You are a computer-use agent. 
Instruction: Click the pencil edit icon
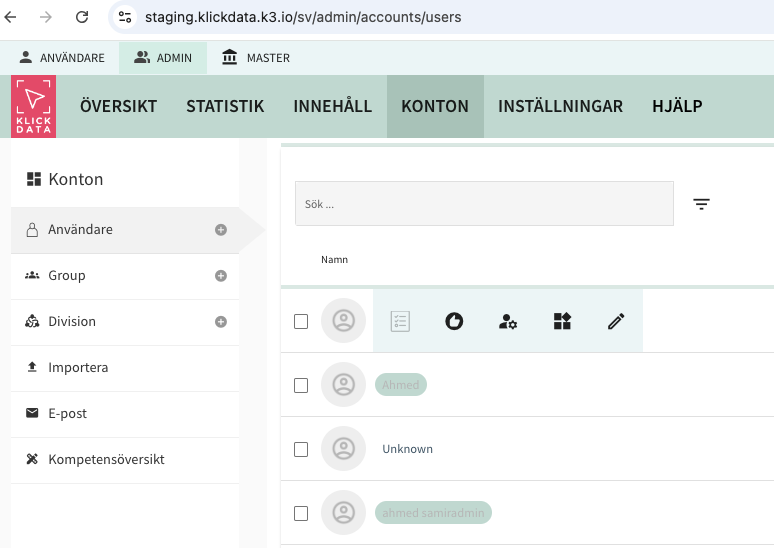pyautogui.click(x=616, y=321)
